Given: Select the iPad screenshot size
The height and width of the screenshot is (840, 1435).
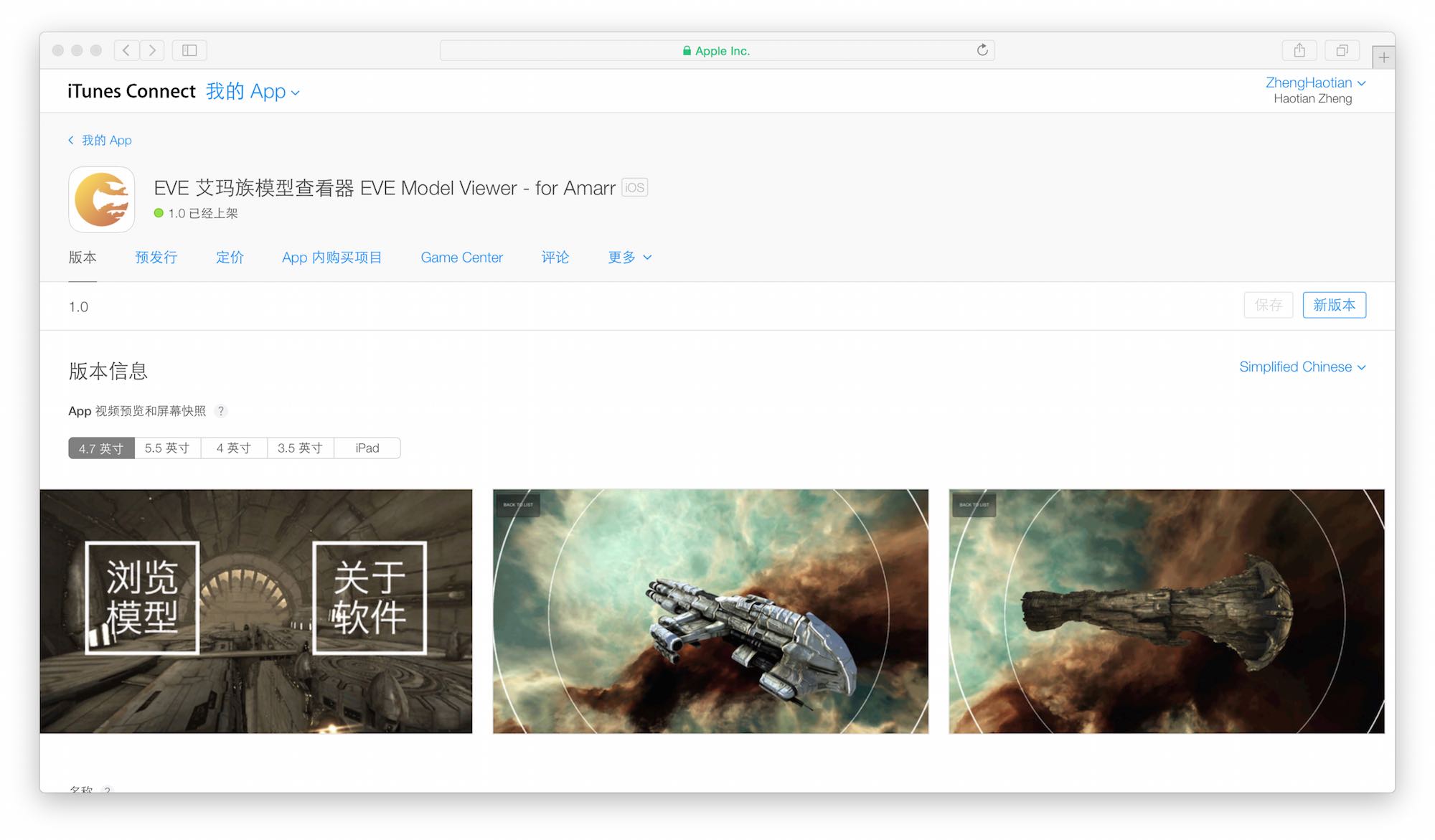Looking at the screenshot, I should click(x=367, y=448).
